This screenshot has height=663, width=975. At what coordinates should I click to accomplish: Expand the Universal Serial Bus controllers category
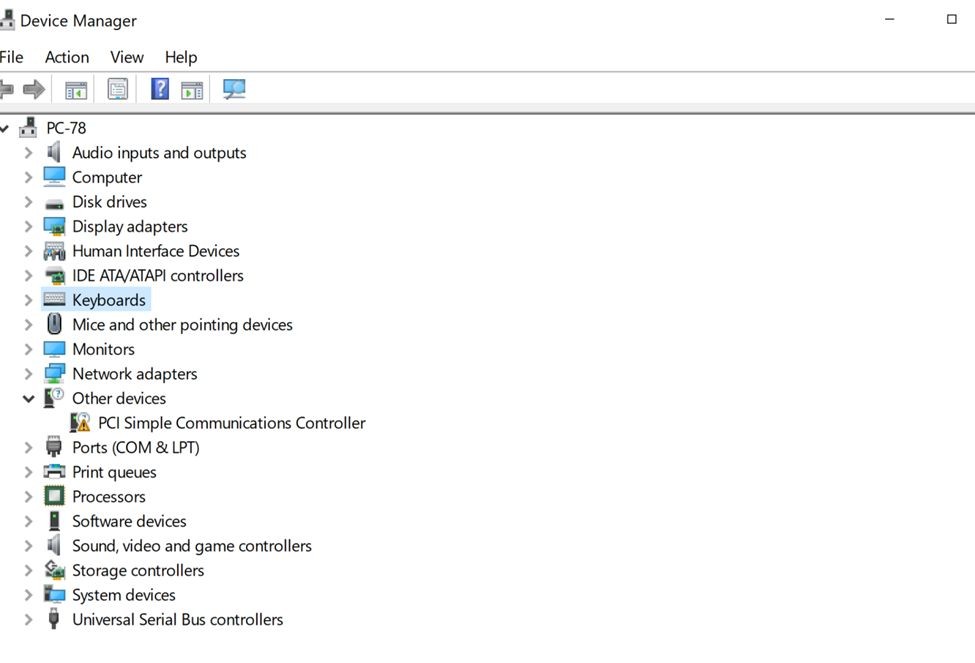click(x=28, y=619)
